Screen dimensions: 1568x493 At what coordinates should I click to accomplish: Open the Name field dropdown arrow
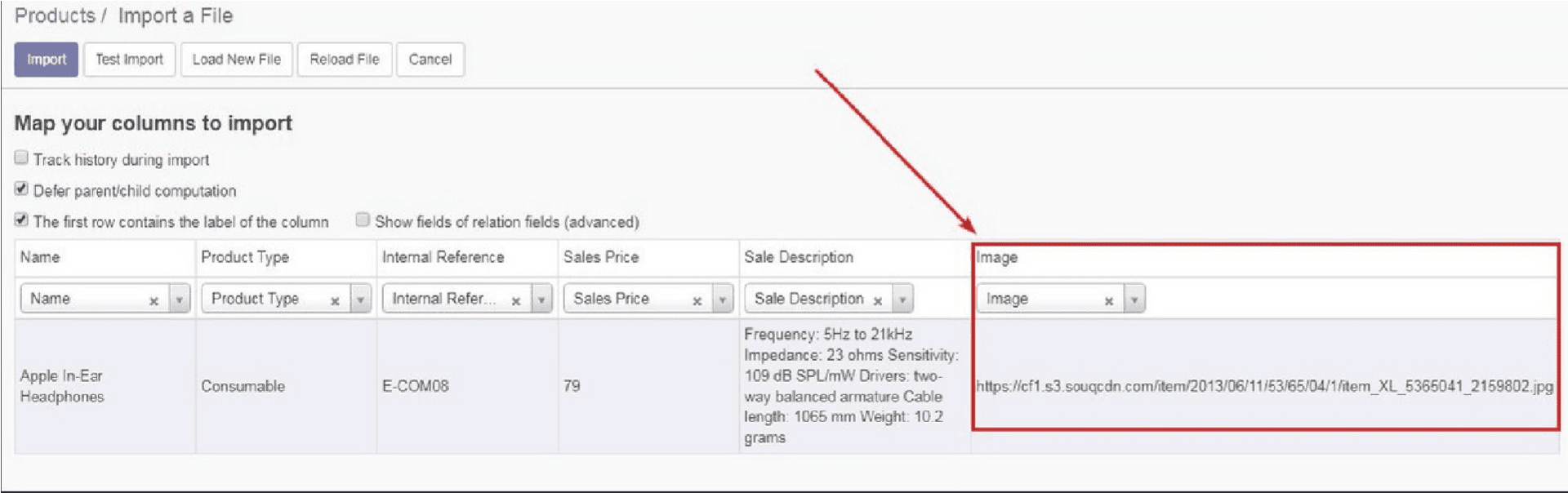(x=180, y=300)
